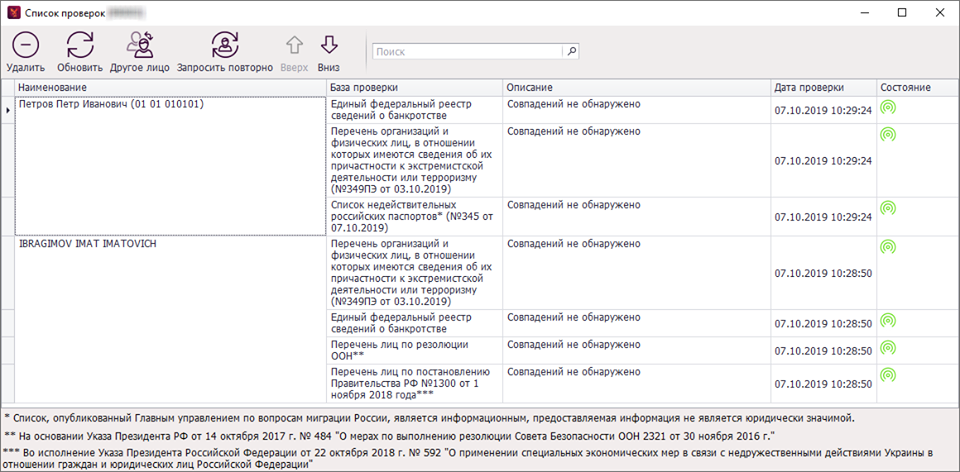The width and height of the screenshot is (960, 472).
Task: Click status icon for IBRAGIMOV bankruptcy registry row
Action: (x=888, y=320)
